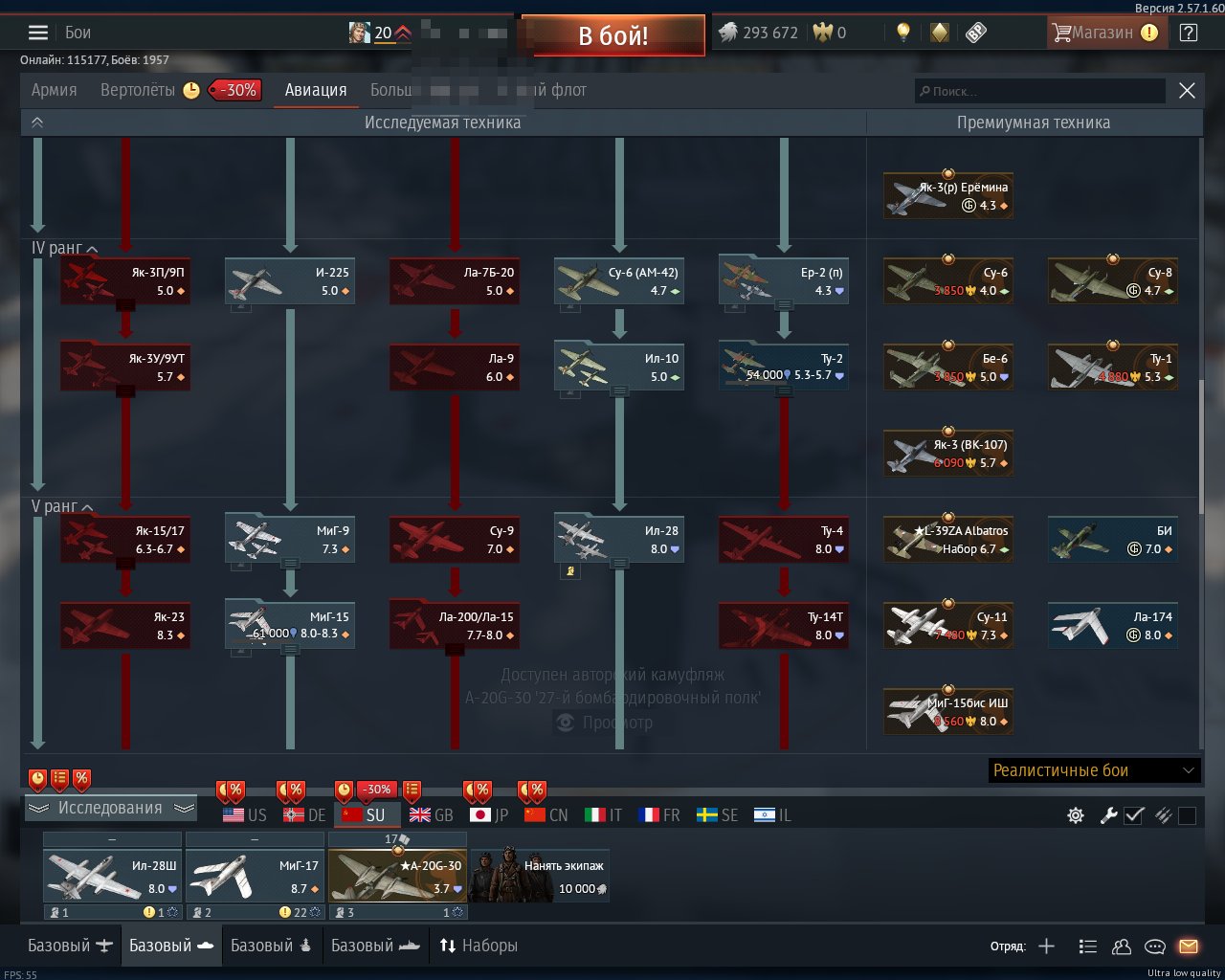This screenshot has height=980, width=1225.
Task: Expand the Як-3П/9П vehicle group
Action: 125,305
